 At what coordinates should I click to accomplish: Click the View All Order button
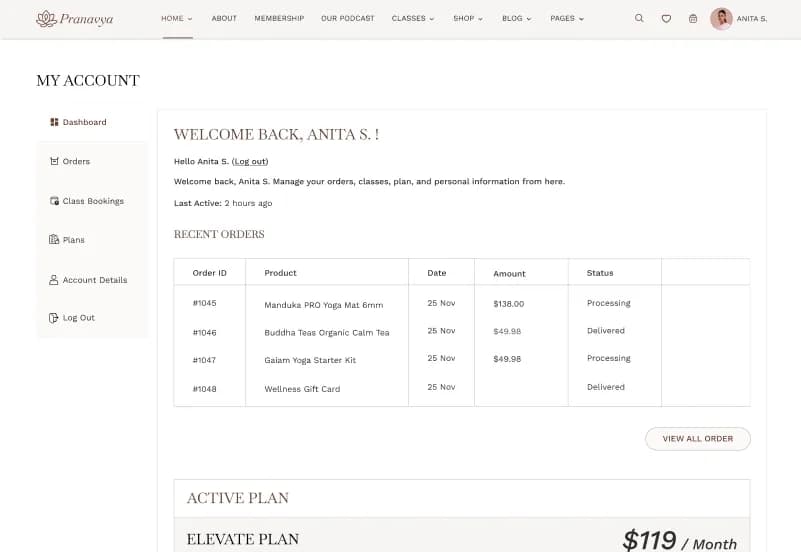pyautogui.click(x=698, y=439)
